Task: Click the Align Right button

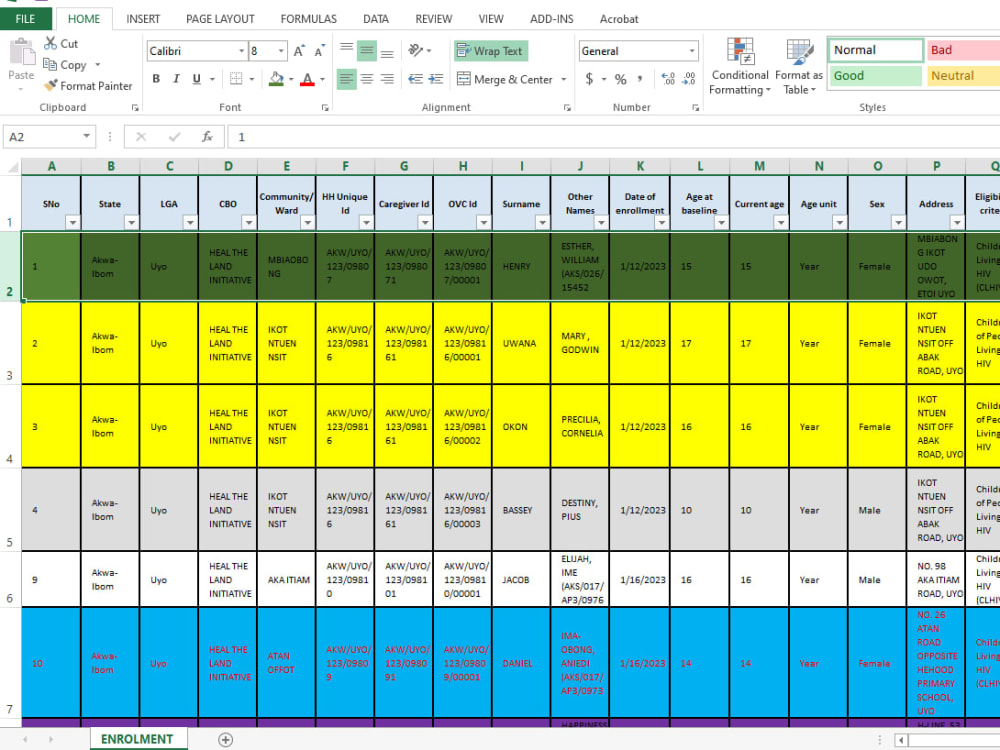Action: coord(387,79)
